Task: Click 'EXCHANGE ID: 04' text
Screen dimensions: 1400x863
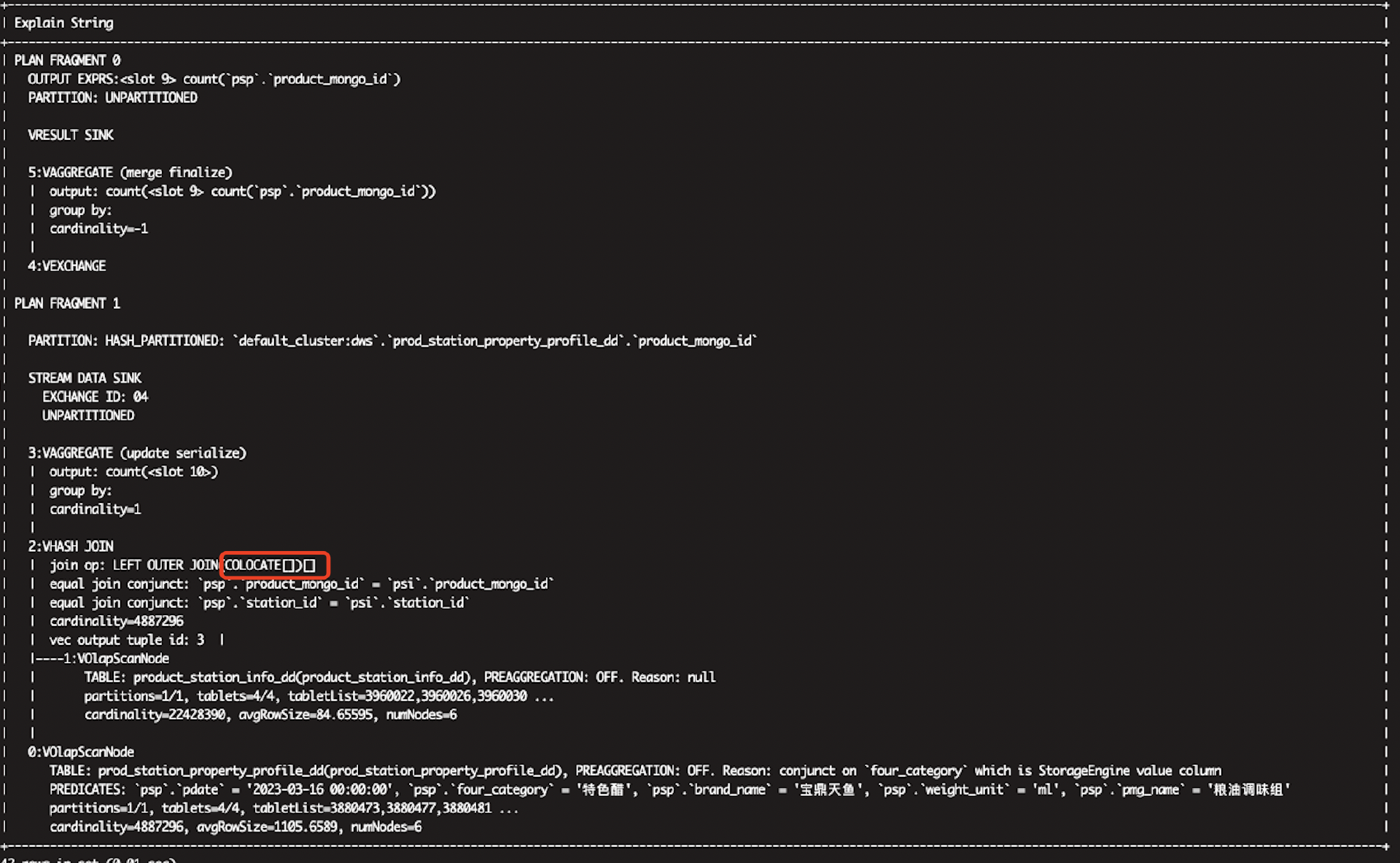Action: pos(95,397)
